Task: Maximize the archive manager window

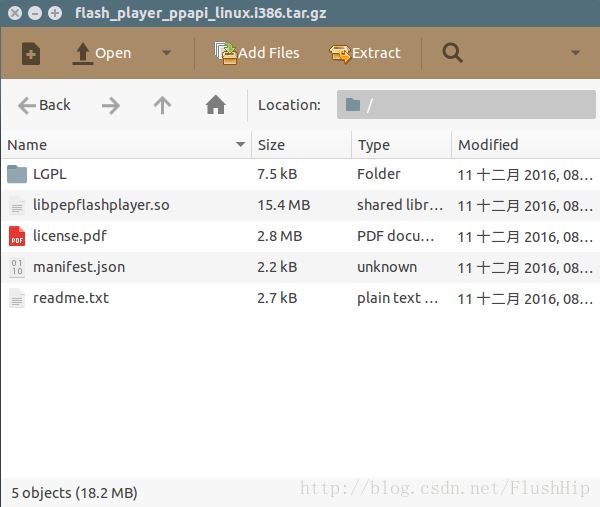Action: pyautogui.click(x=55, y=13)
